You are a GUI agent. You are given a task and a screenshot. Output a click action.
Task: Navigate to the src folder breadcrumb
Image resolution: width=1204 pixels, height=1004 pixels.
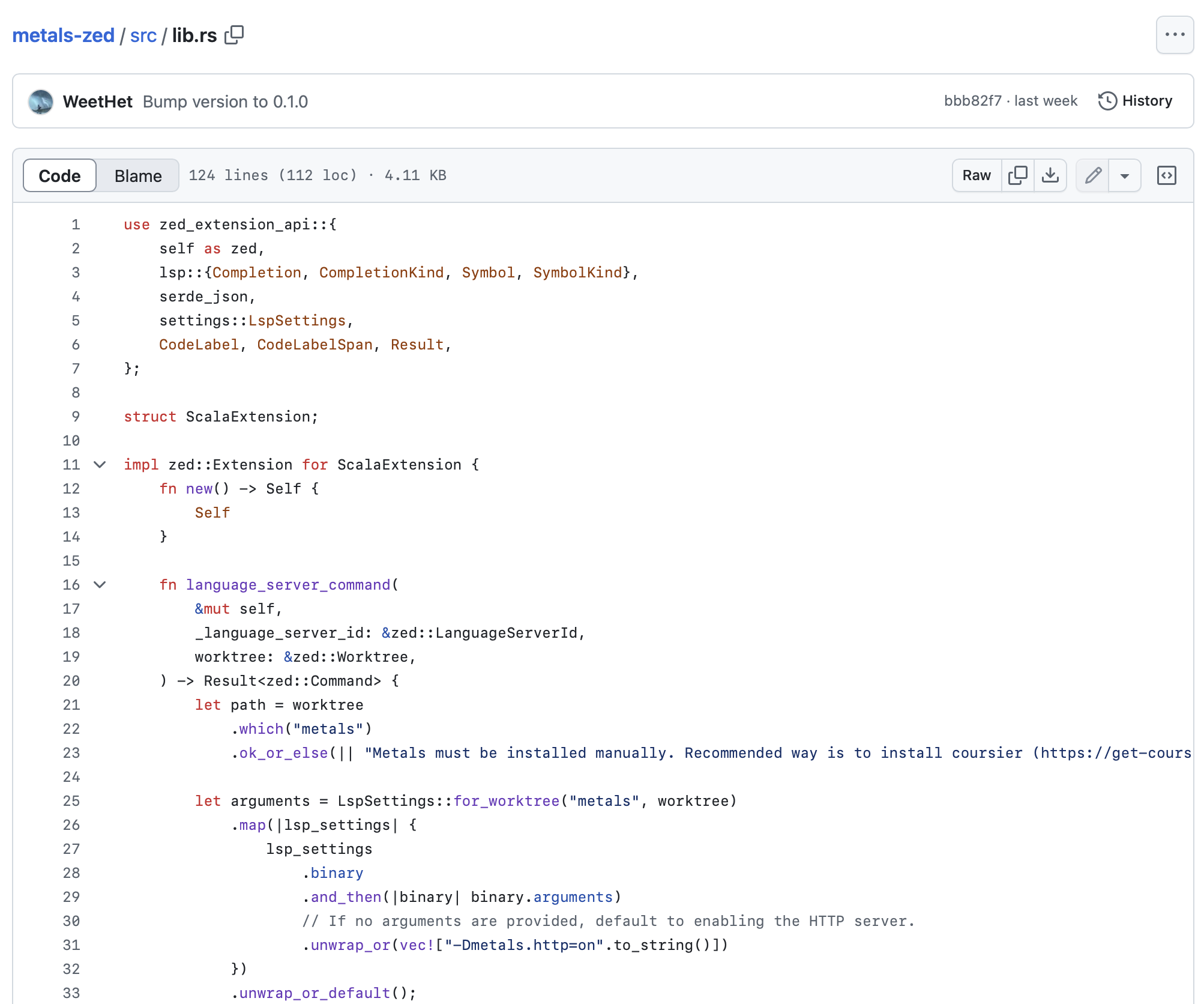tap(143, 35)
